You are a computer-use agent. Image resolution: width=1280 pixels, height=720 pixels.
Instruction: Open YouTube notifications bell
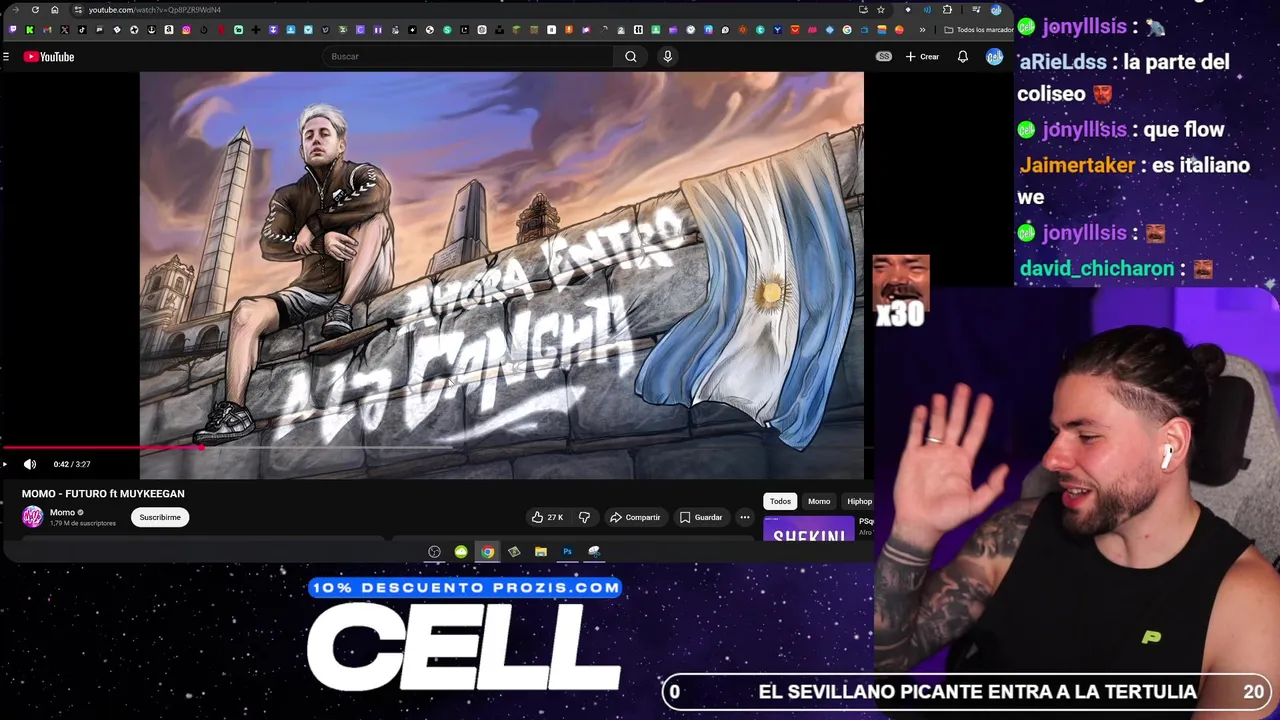[x=963, y=57]
